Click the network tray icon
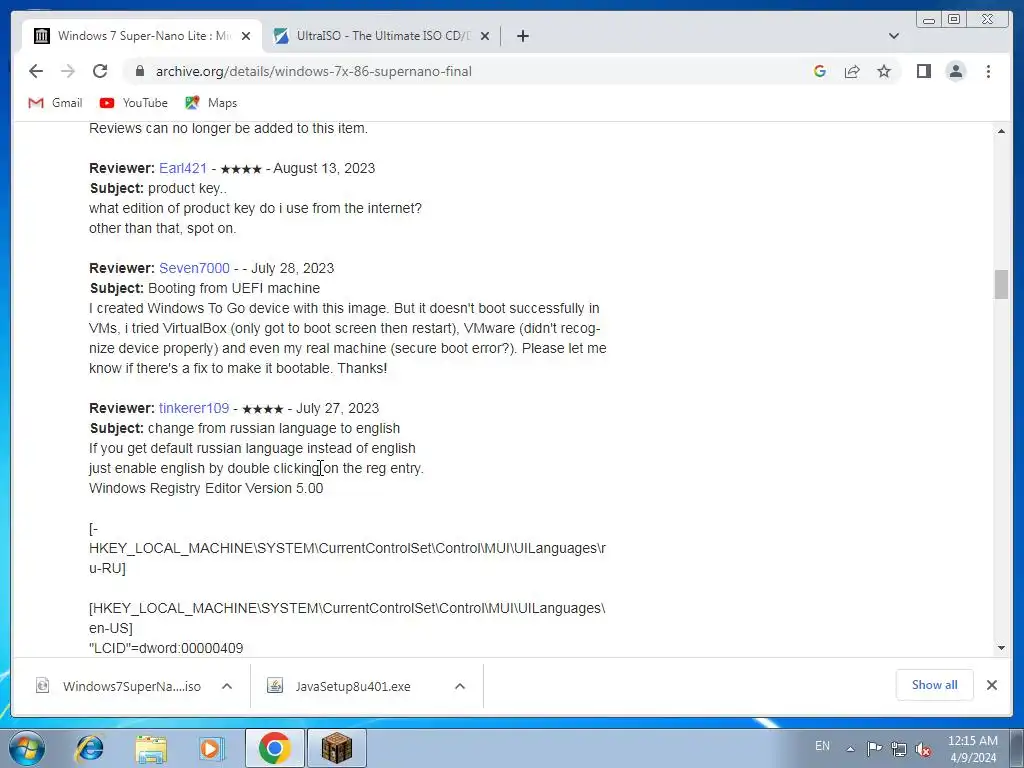 coord(899,749)
